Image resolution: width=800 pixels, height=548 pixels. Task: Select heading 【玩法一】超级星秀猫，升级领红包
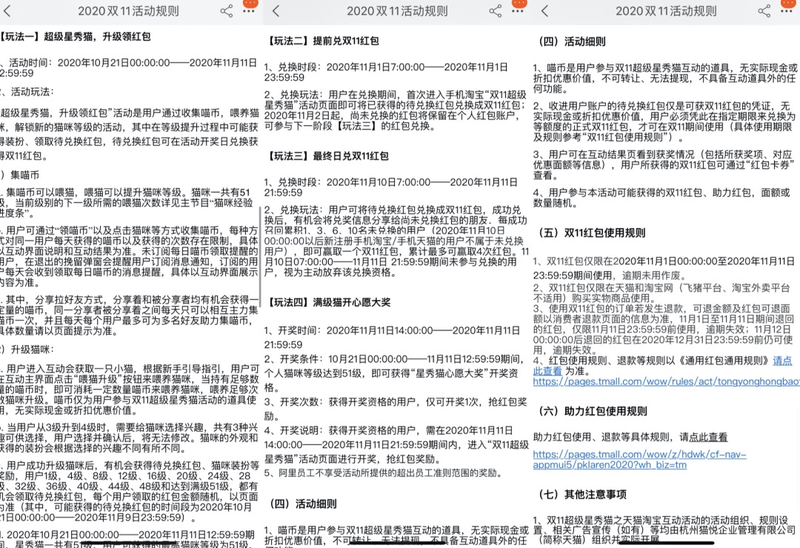[76, 37]
